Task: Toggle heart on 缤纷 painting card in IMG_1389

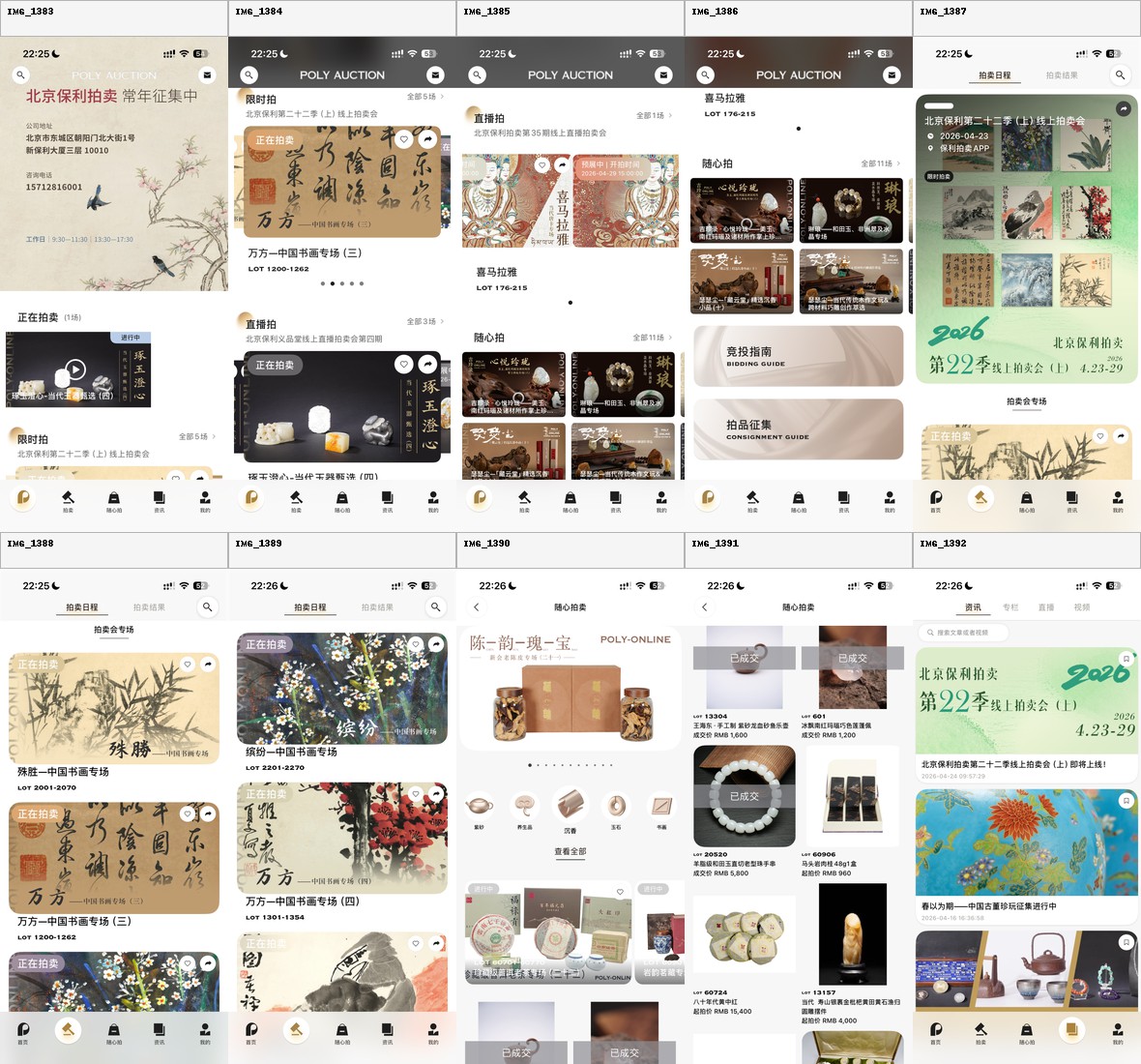Action: point(416,644)
